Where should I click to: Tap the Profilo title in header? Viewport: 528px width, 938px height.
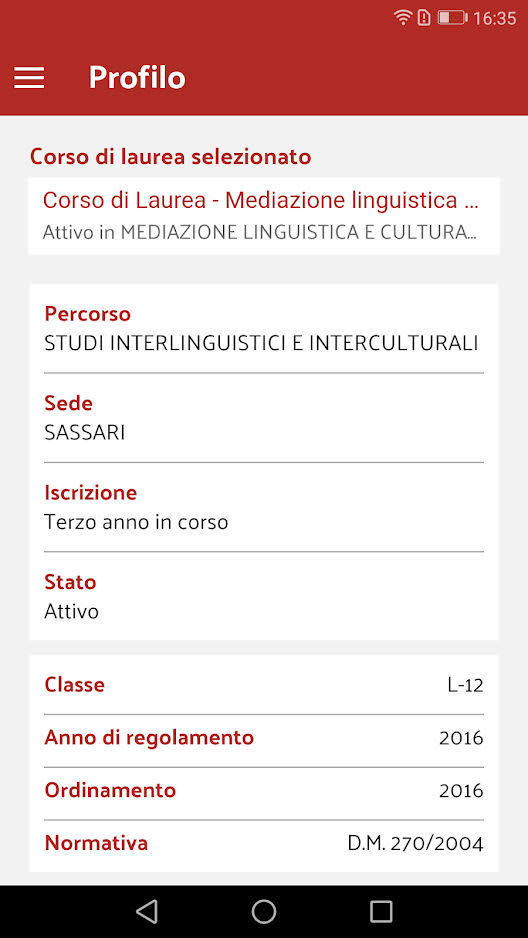pyautogui.click(x=137, y=77)
